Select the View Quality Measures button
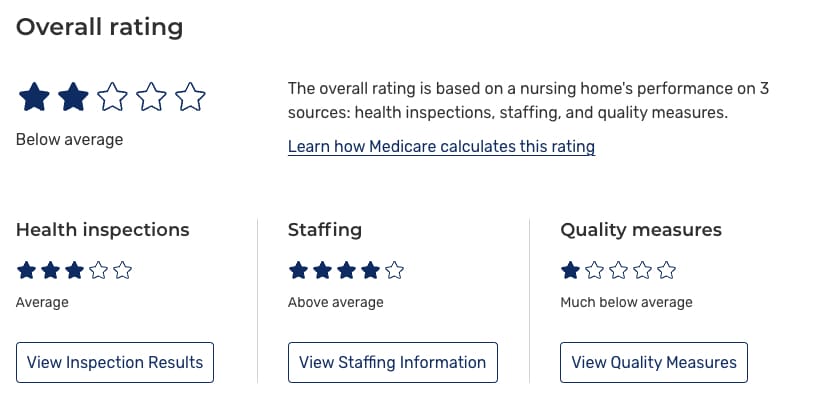 [653, 362]
